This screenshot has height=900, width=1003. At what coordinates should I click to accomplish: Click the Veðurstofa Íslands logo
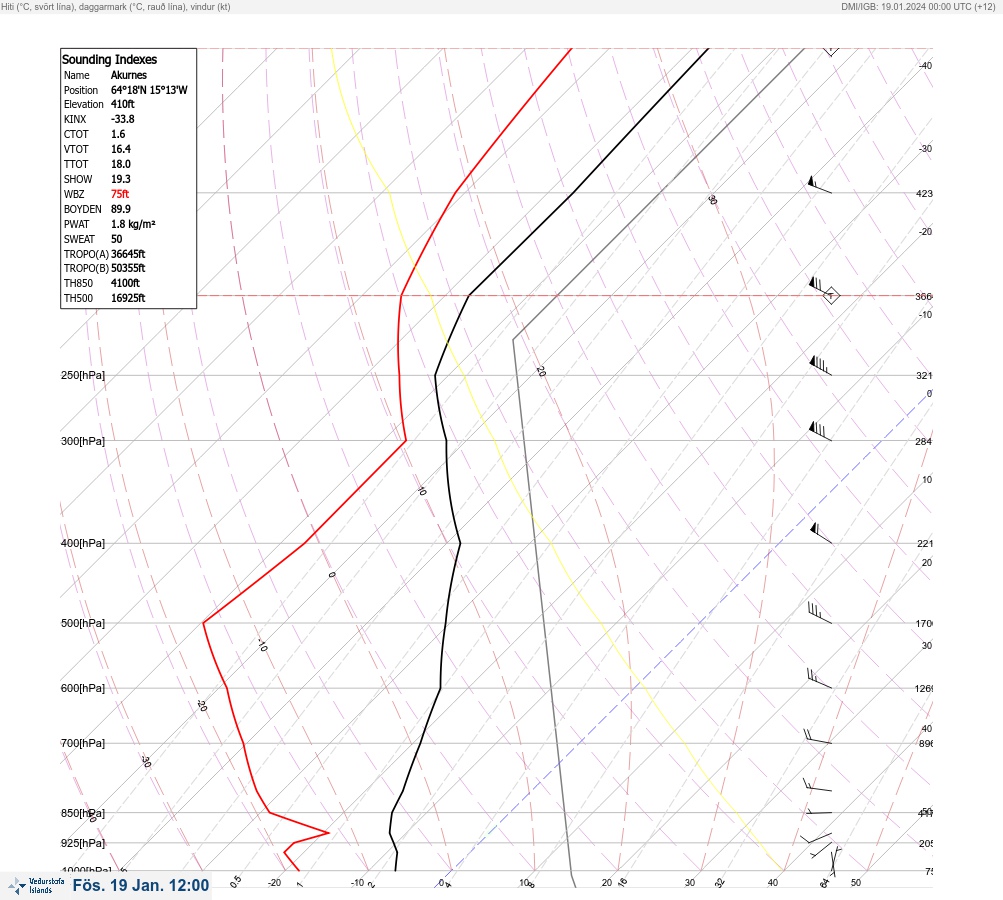(36, 885)
